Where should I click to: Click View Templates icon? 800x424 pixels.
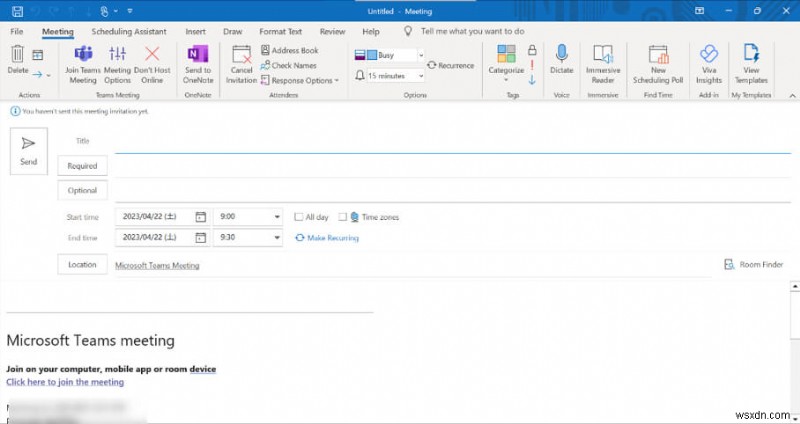coord(751,54)
